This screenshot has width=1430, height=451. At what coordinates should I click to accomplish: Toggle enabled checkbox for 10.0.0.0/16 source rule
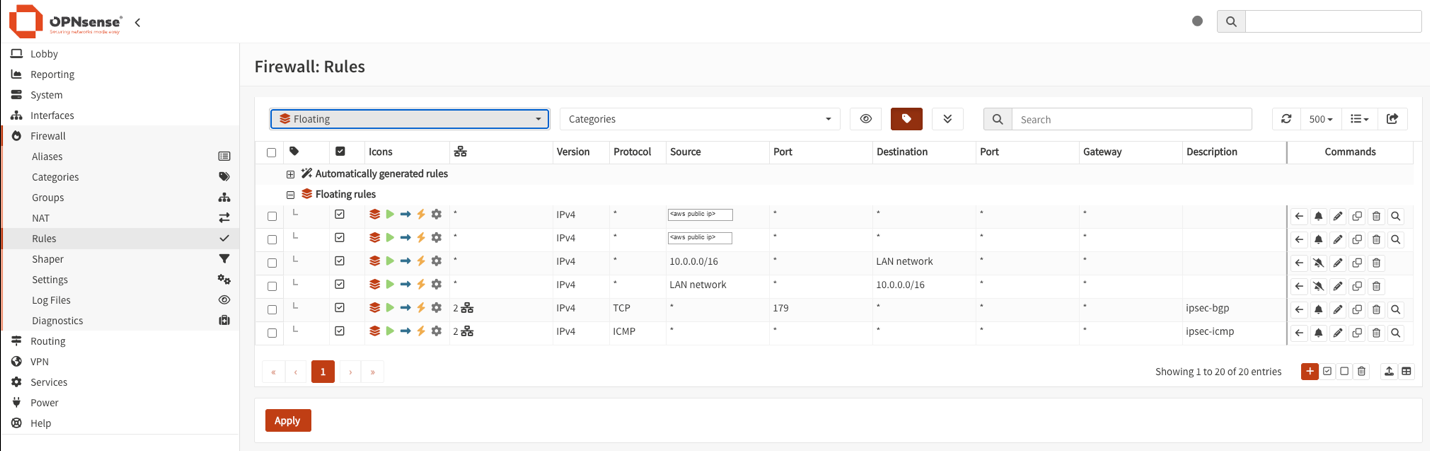pos(340,261)
